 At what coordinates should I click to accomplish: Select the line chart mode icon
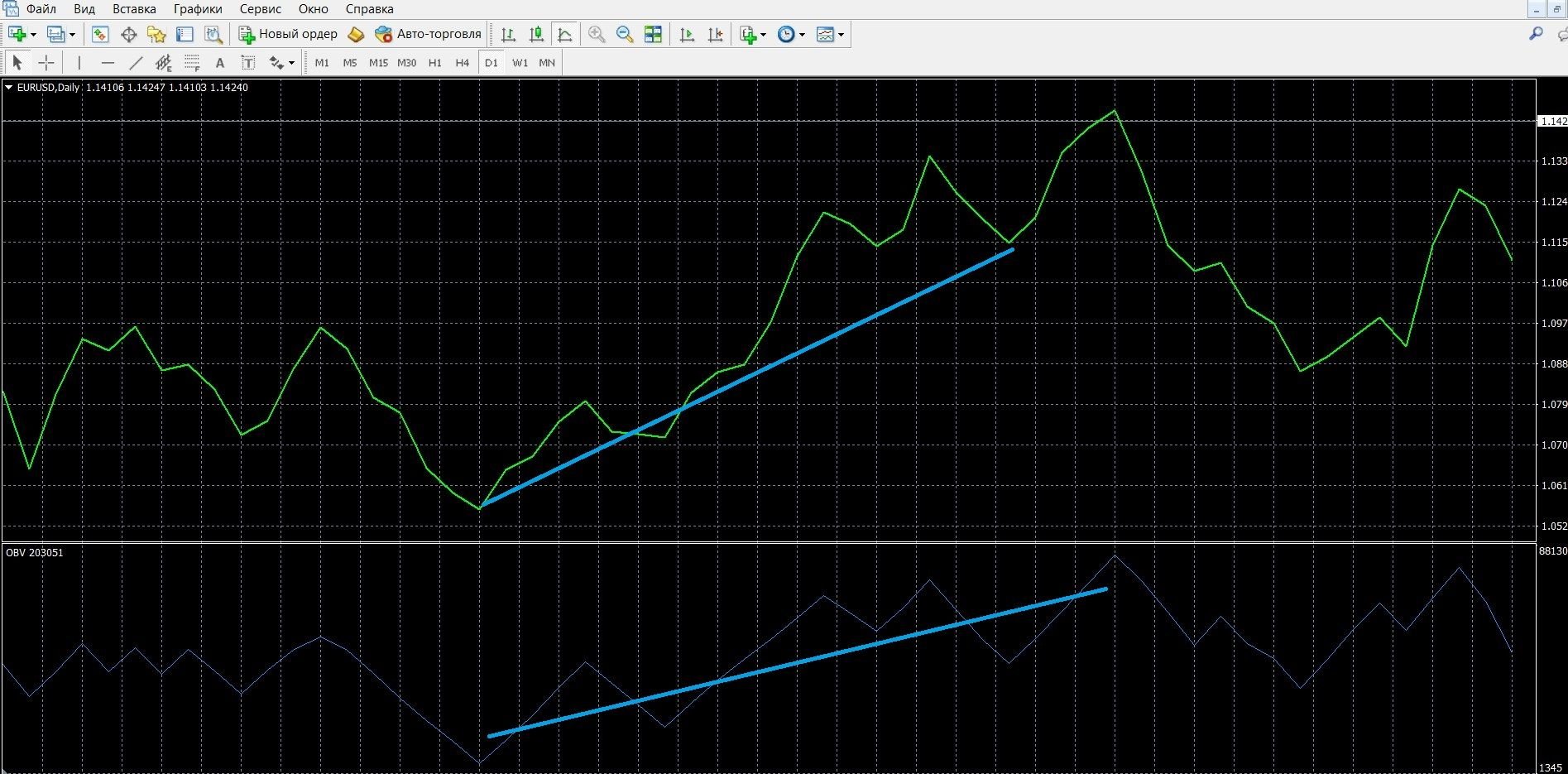[x=564, y=34]
